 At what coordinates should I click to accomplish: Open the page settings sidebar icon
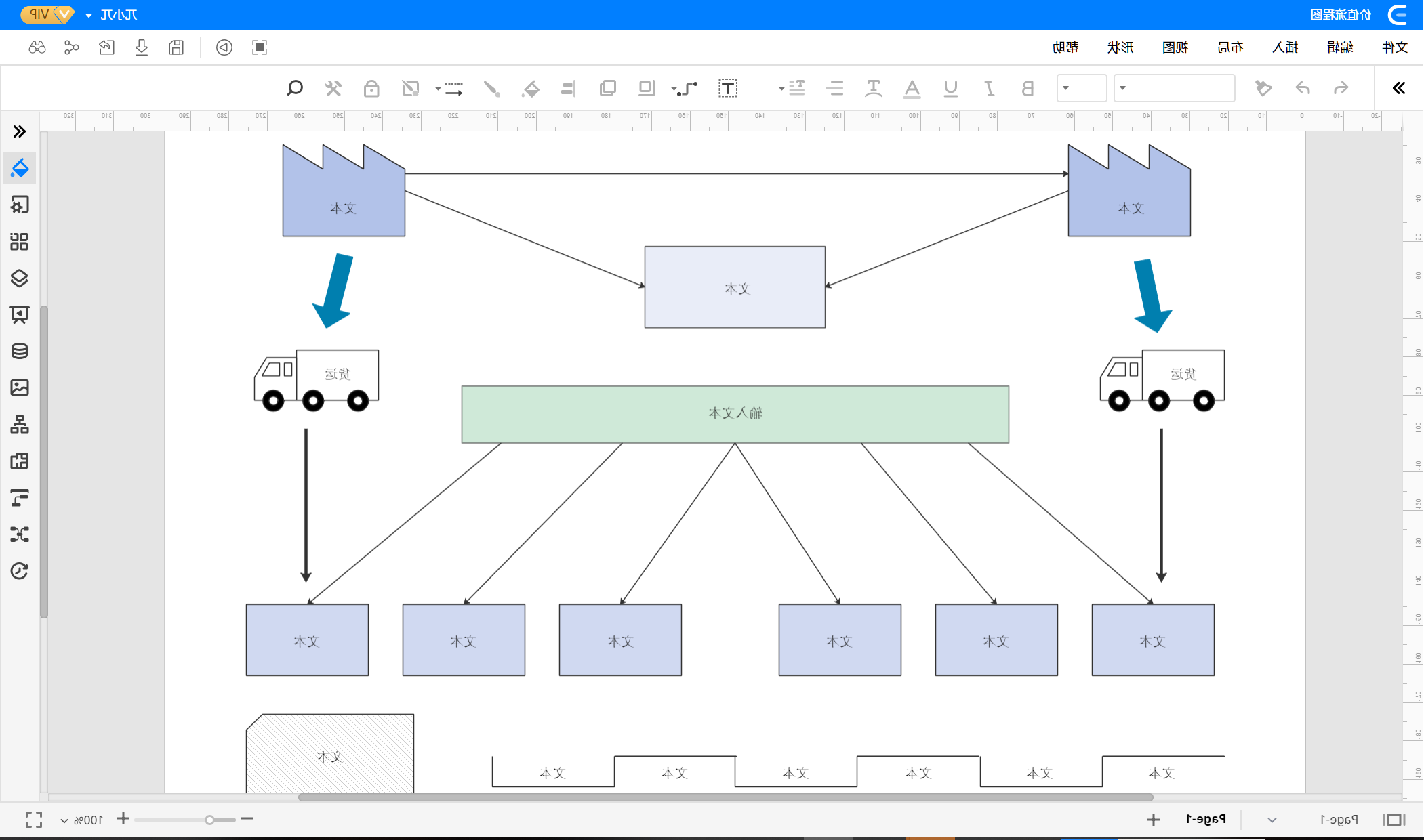click(20, 205)
